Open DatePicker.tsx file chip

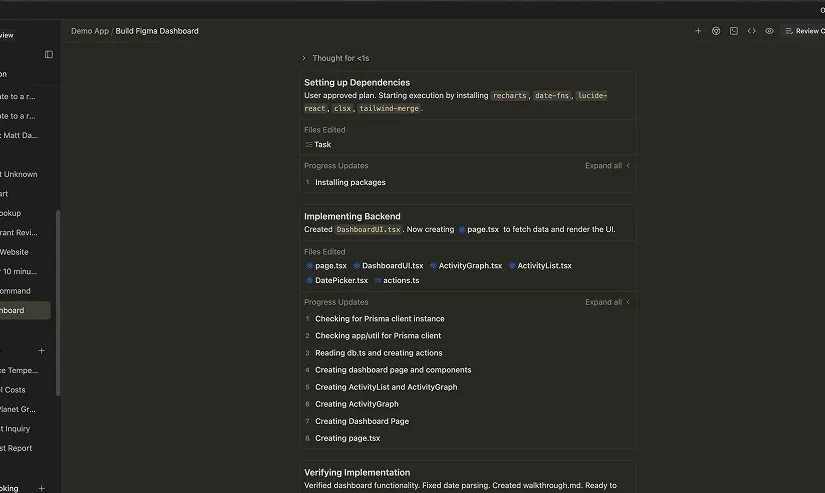[337, 280]
